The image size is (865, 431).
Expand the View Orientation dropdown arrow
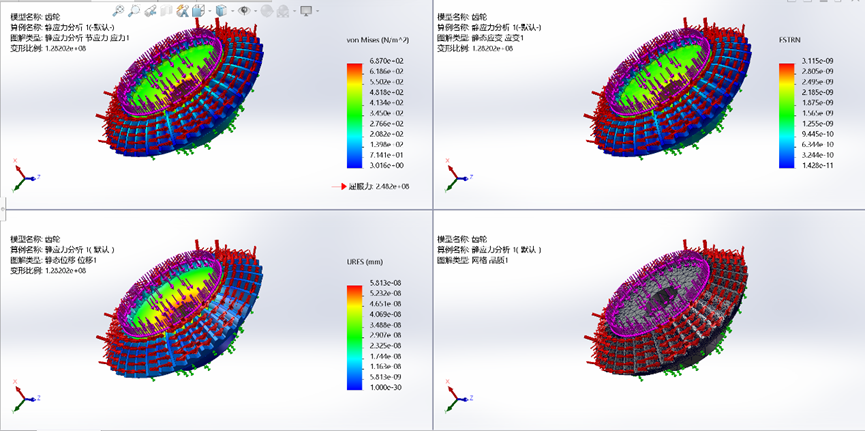click(209, 12)
